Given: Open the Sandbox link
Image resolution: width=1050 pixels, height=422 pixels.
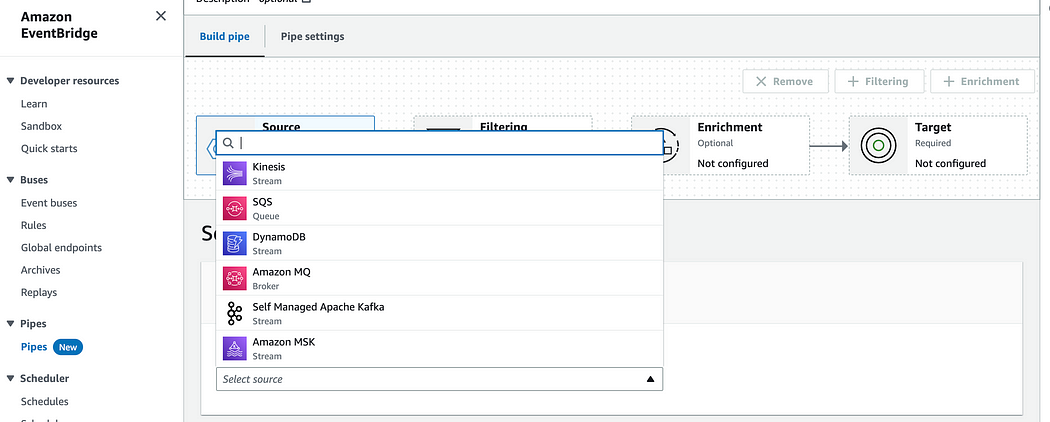Looking at the screenshot, I should coord(42,126).
